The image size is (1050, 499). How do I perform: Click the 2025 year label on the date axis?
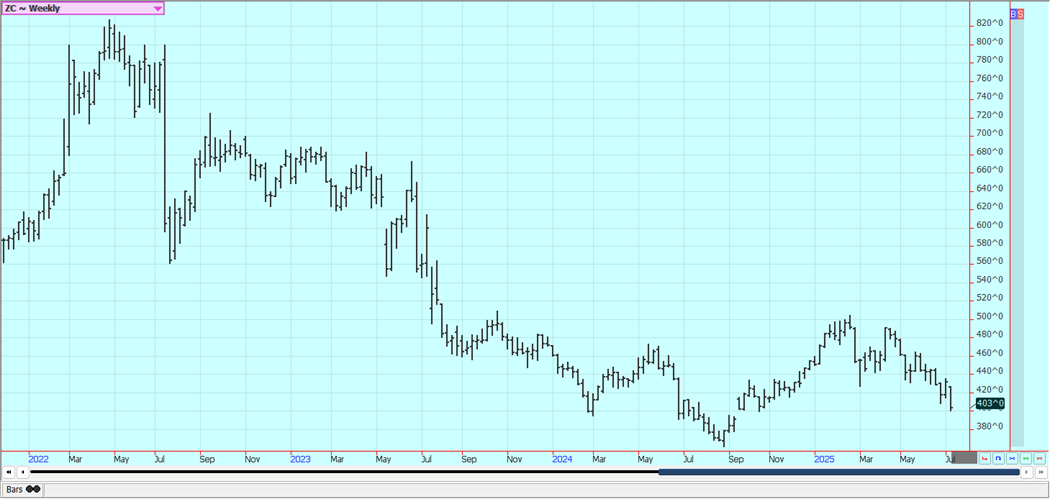pyautogui.click(x=824, y=459)
